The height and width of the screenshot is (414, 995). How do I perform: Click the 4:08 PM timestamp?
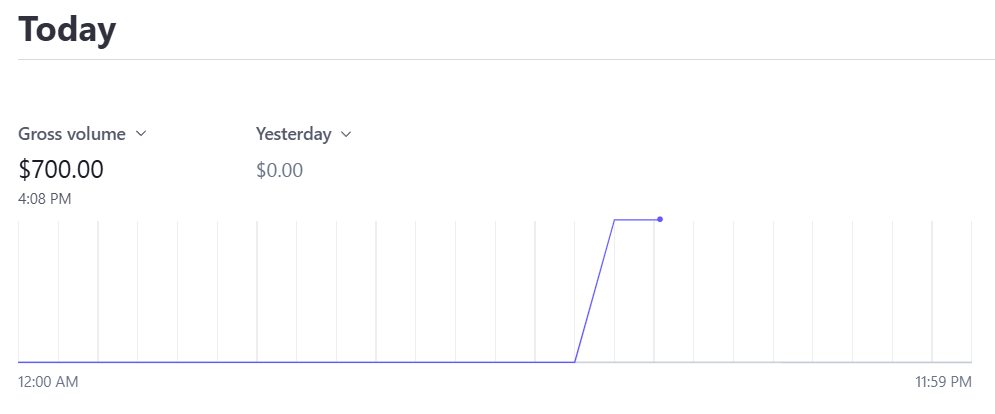tap(45, 199)
